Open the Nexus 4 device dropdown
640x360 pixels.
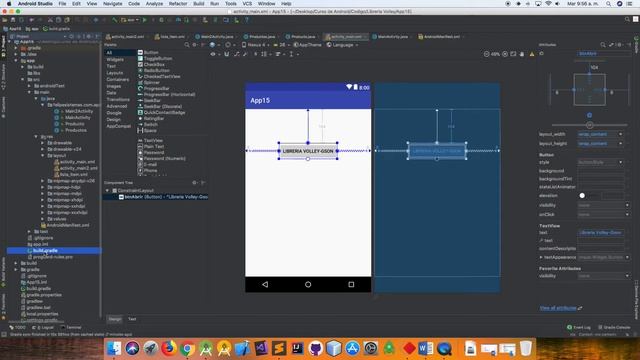coord(255,45)
